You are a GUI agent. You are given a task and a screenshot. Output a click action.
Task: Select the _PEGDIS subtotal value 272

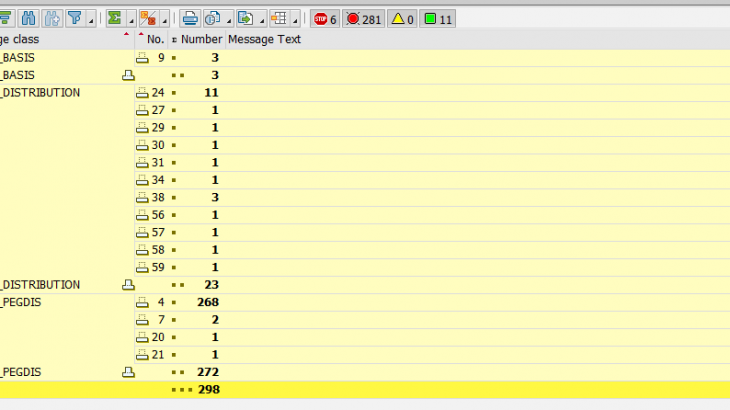tap(208, 372)
